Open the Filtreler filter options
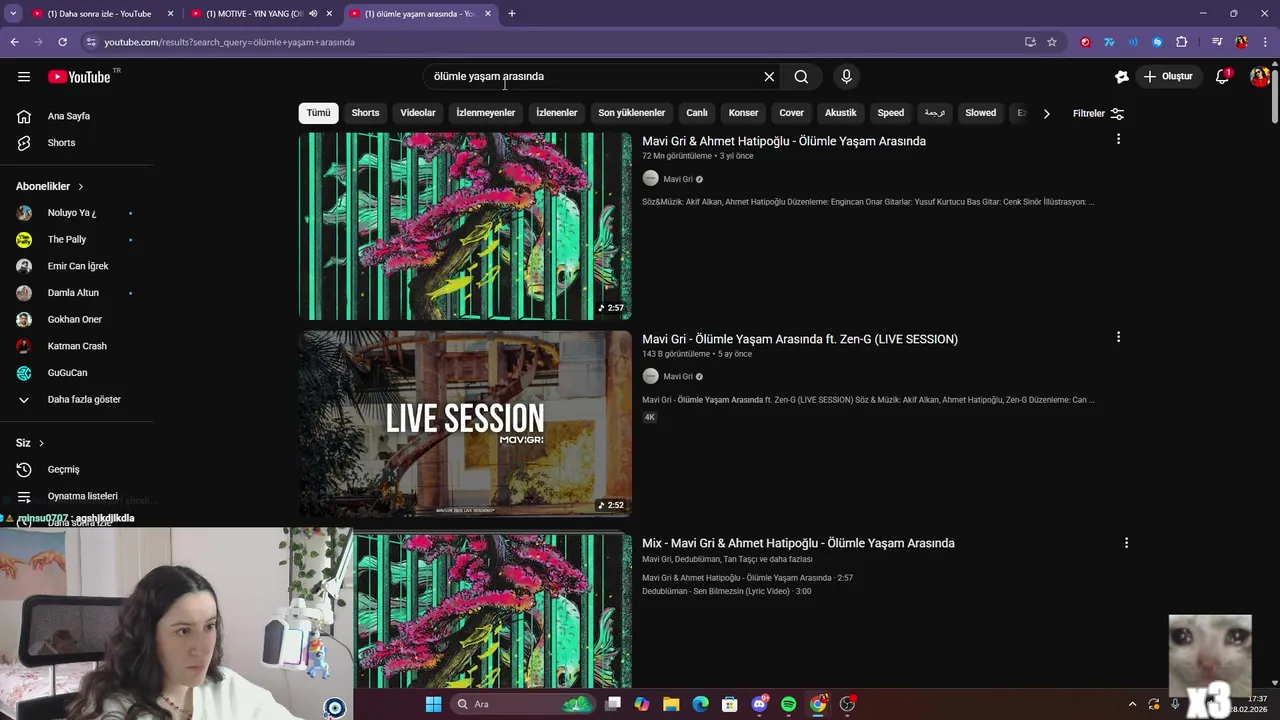 [x=1098, y=113]
